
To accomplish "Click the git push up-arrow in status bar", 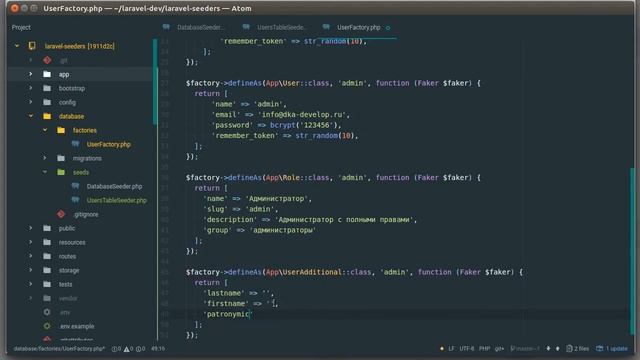I will 558,349.
